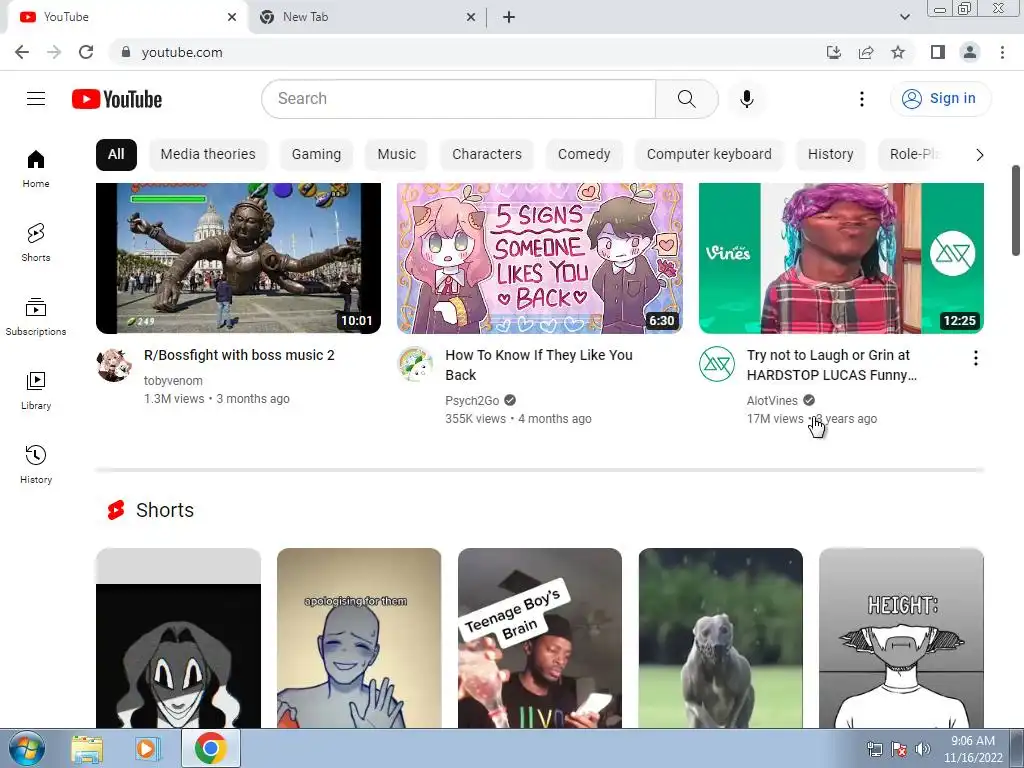Open Subscriptions from the sidebar
Viewport: 1024px width, 768px height.
click(x=36, y=317)
